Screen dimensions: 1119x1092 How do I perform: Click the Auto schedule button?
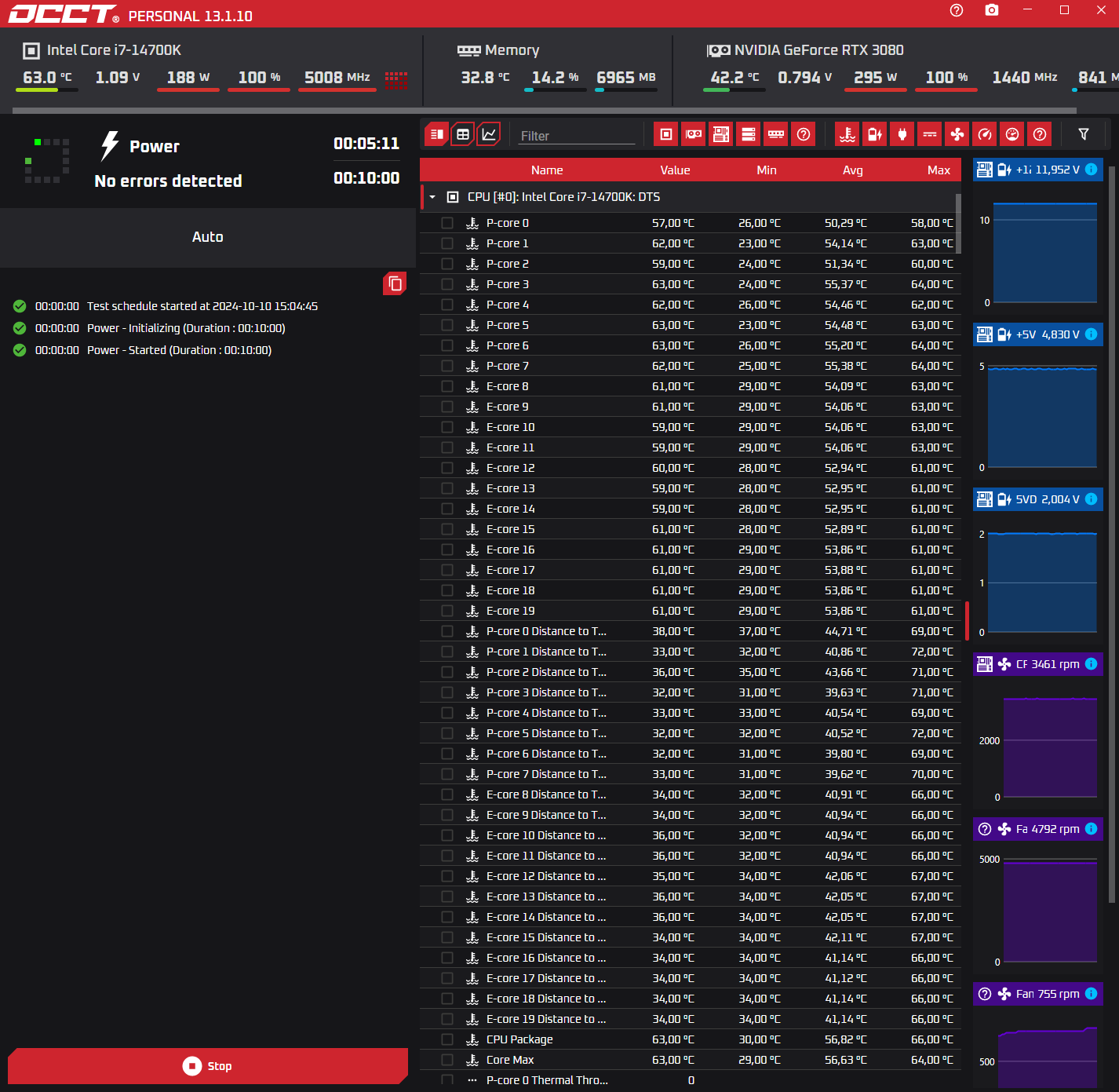coord(208,237)
